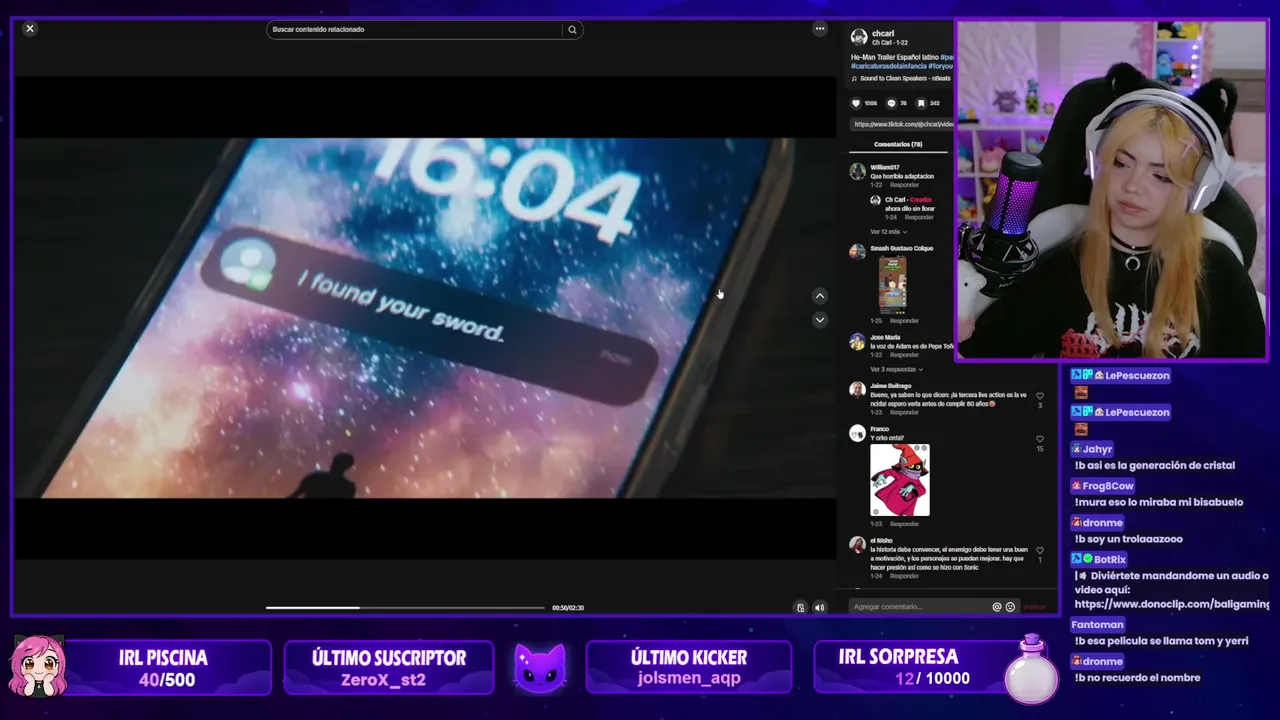Open the chcarl username link
Image resolution: width=1280 pixels, height=720 pixels.
(x=883, y=34)
